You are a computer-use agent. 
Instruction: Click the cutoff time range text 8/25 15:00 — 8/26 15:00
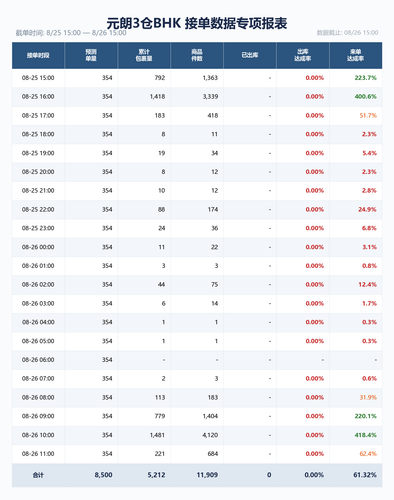pyautogui.click(x=86, y=33)
